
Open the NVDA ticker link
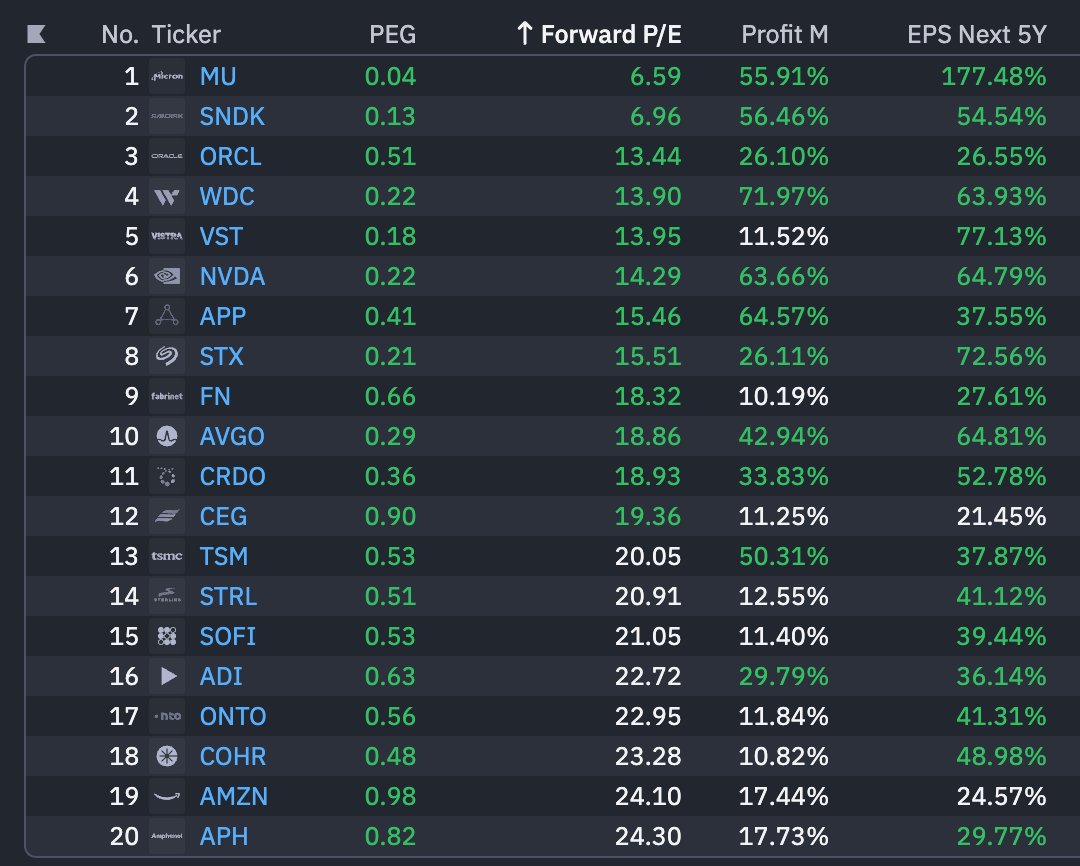232,276
